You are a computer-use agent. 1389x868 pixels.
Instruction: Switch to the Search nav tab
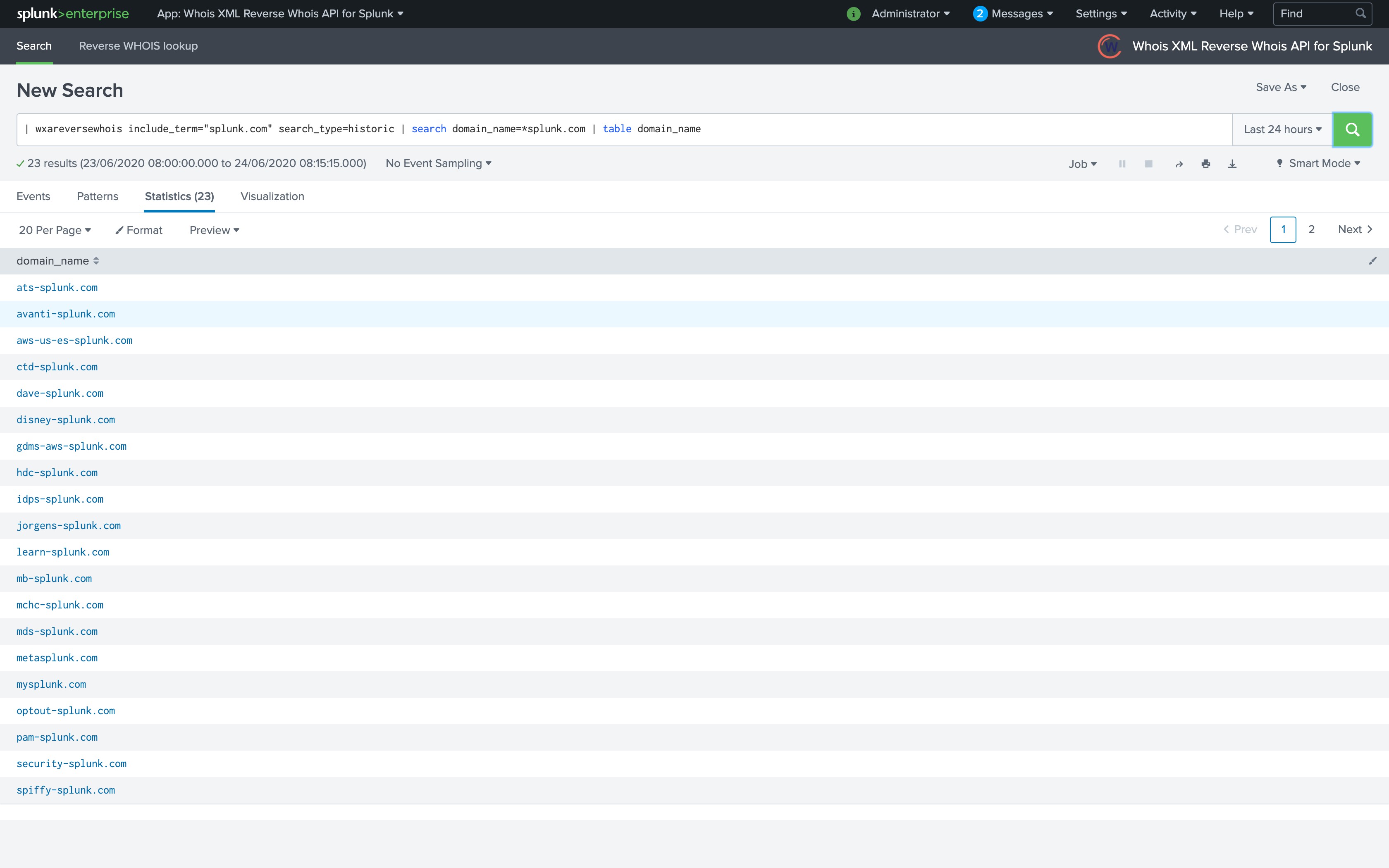(x=34, y=46)
